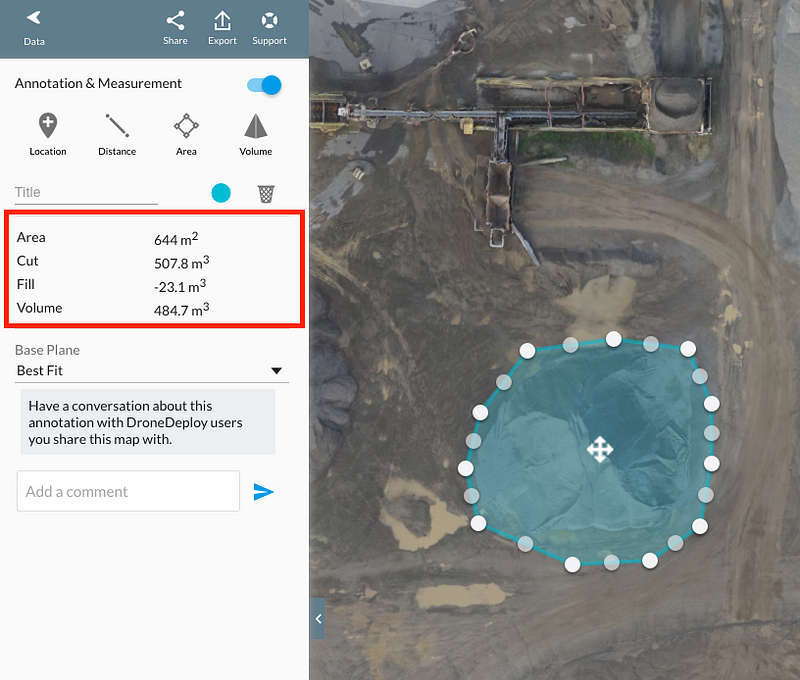The image size is (800, 680).
Task: Select the Location marker tool
Action: tap(48, 134)
